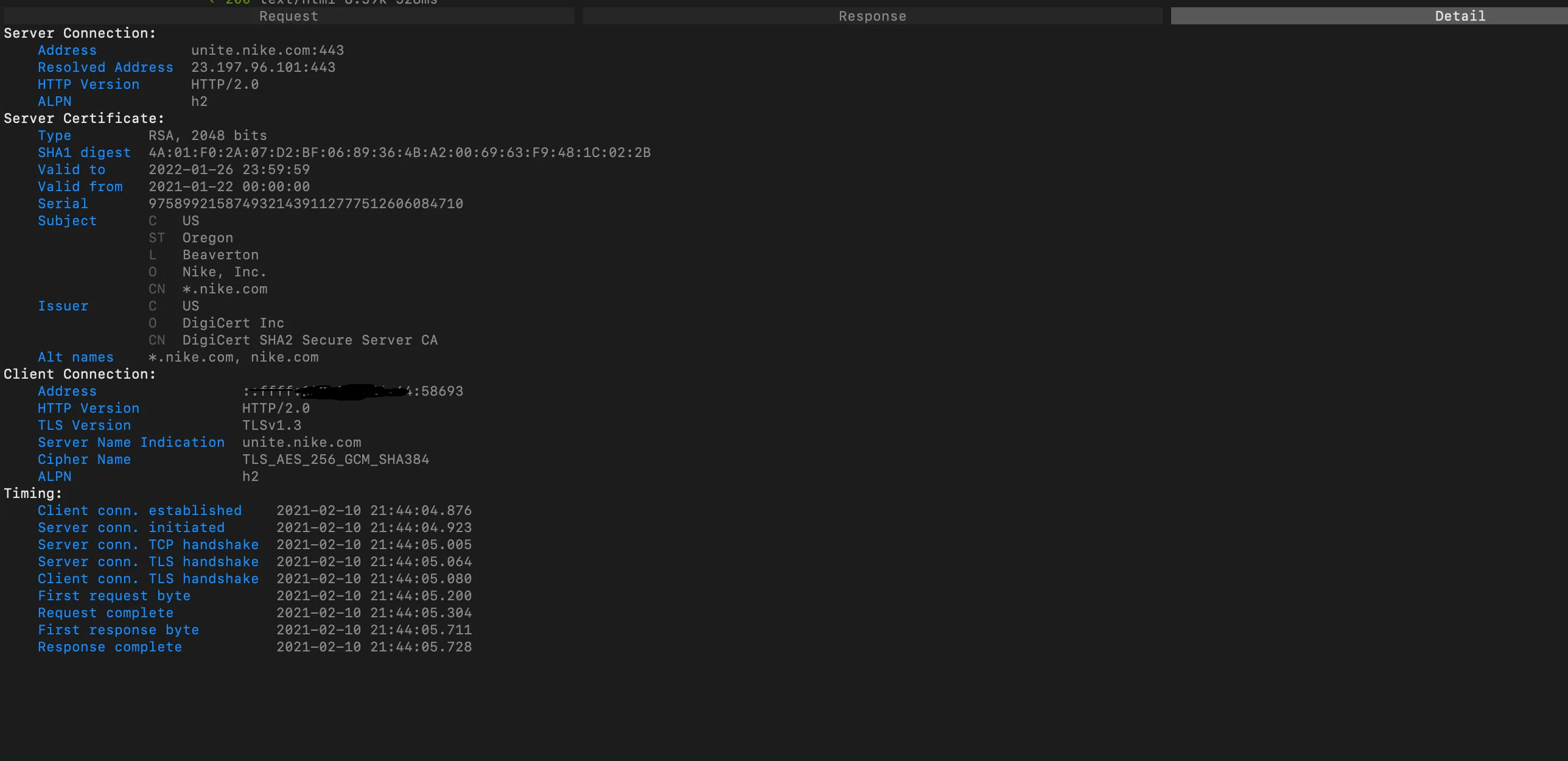Open the Response tab
The image size is (1568, 761).
pos(872,16)
